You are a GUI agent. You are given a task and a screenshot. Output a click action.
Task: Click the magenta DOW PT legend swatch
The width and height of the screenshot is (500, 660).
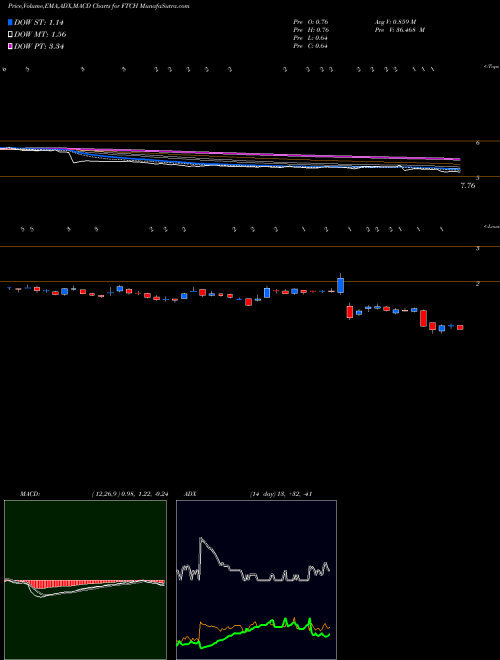coord(10,46)
